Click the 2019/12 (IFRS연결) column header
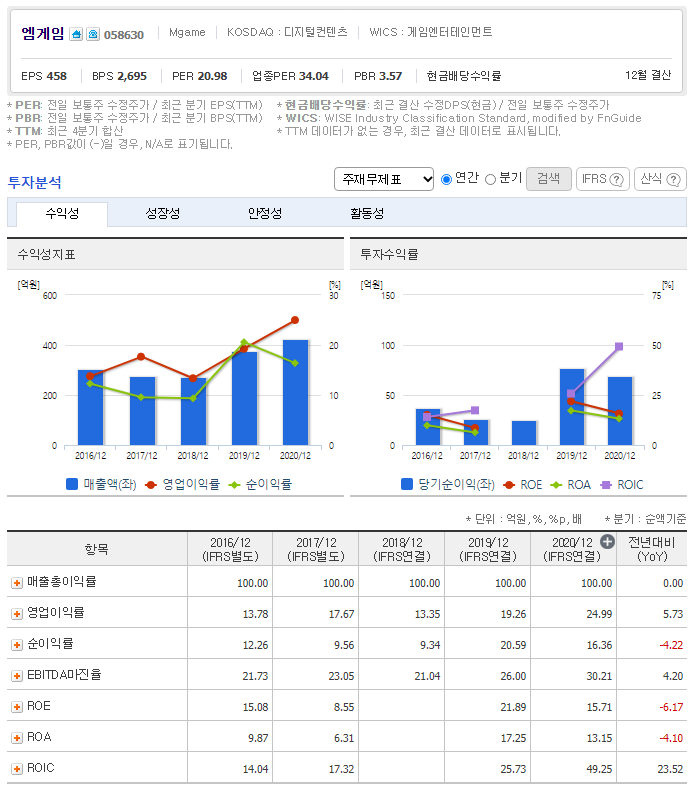691x788 pixels. pyautogui.click(x=488, y=549)
